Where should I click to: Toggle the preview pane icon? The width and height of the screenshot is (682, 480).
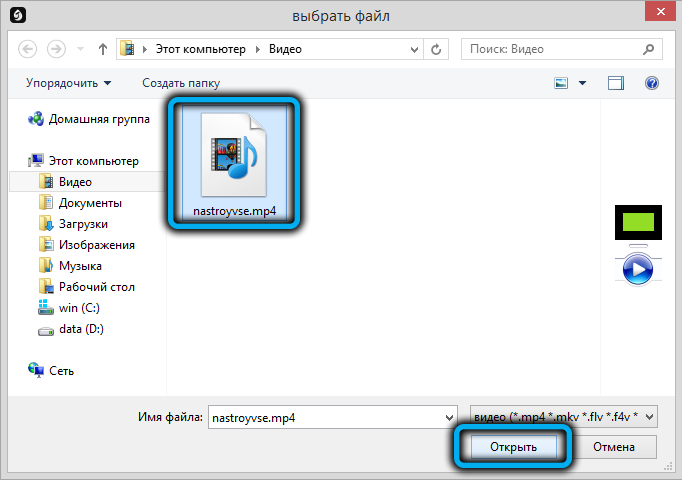[x=615, y=83]
